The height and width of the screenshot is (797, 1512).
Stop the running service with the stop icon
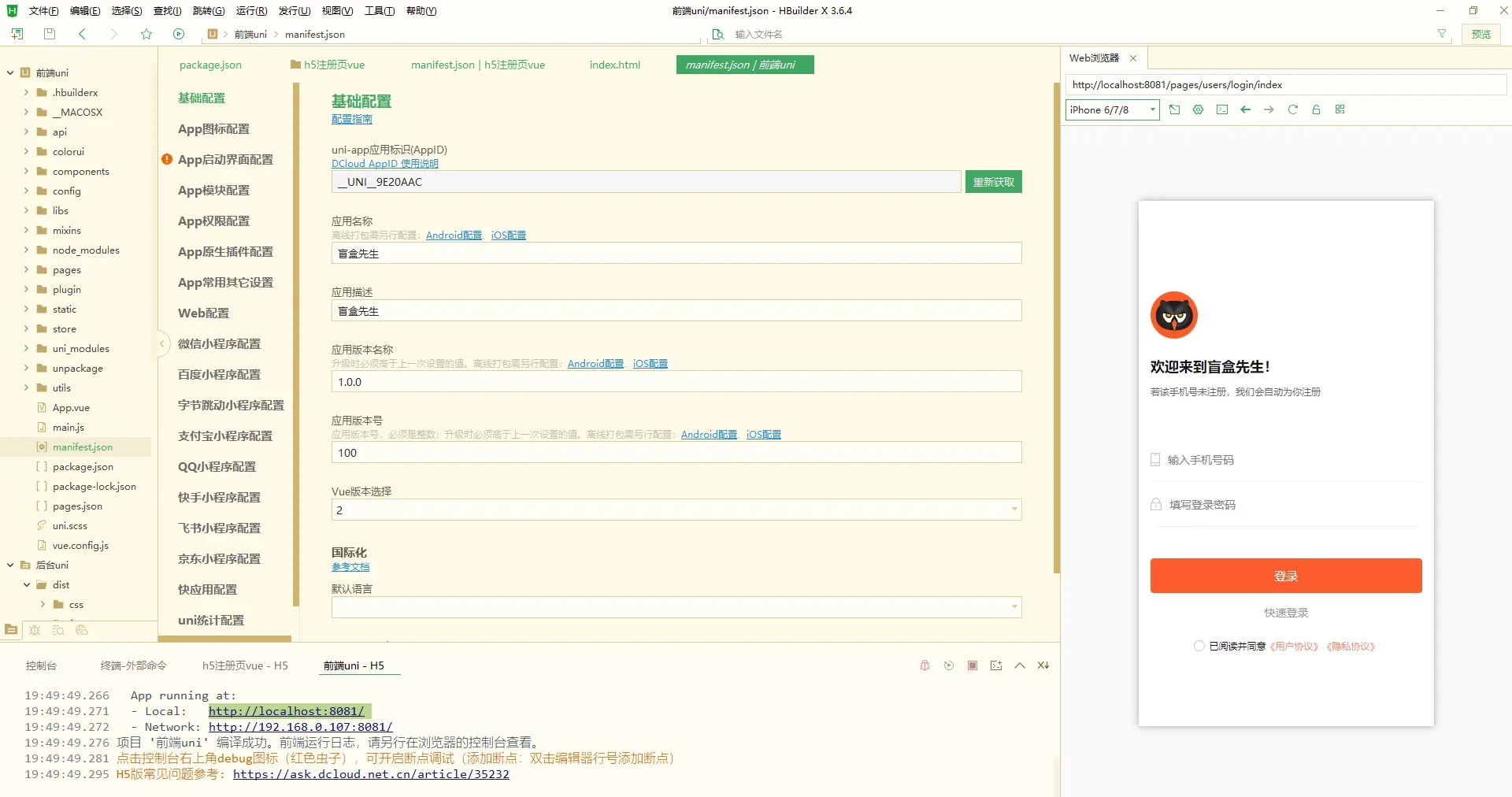coord(973,665)
